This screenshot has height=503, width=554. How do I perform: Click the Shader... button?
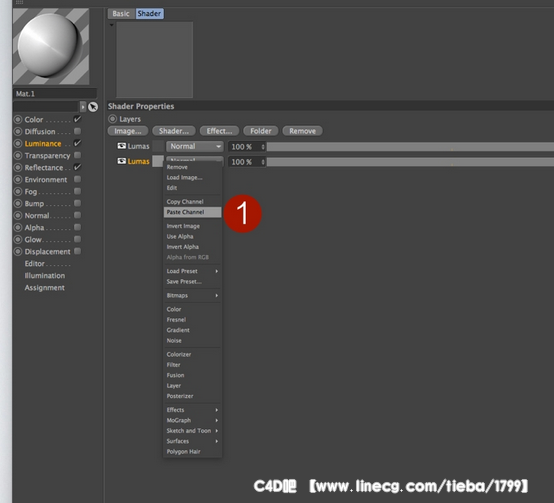pos(174,131)
